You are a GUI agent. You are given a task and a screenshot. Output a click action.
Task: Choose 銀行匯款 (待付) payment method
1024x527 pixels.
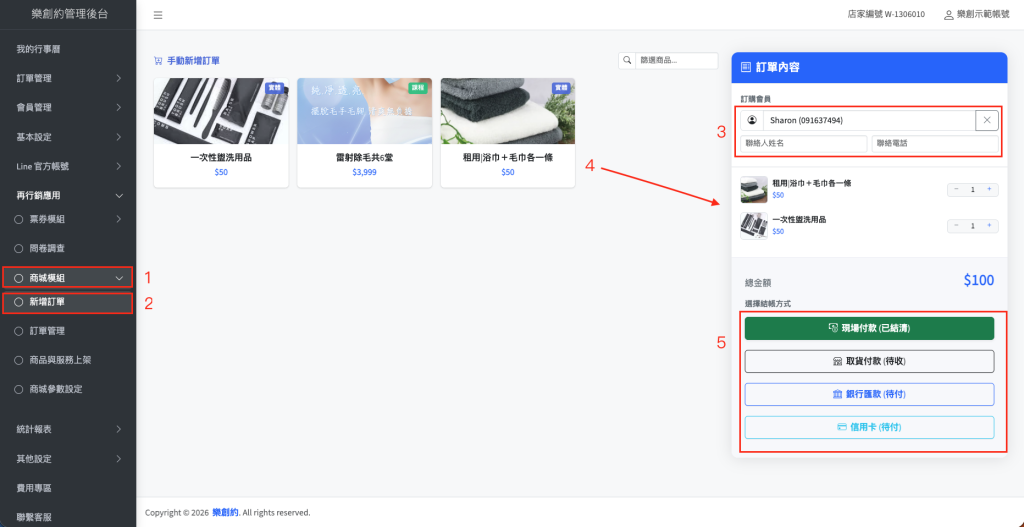(868, 394)
